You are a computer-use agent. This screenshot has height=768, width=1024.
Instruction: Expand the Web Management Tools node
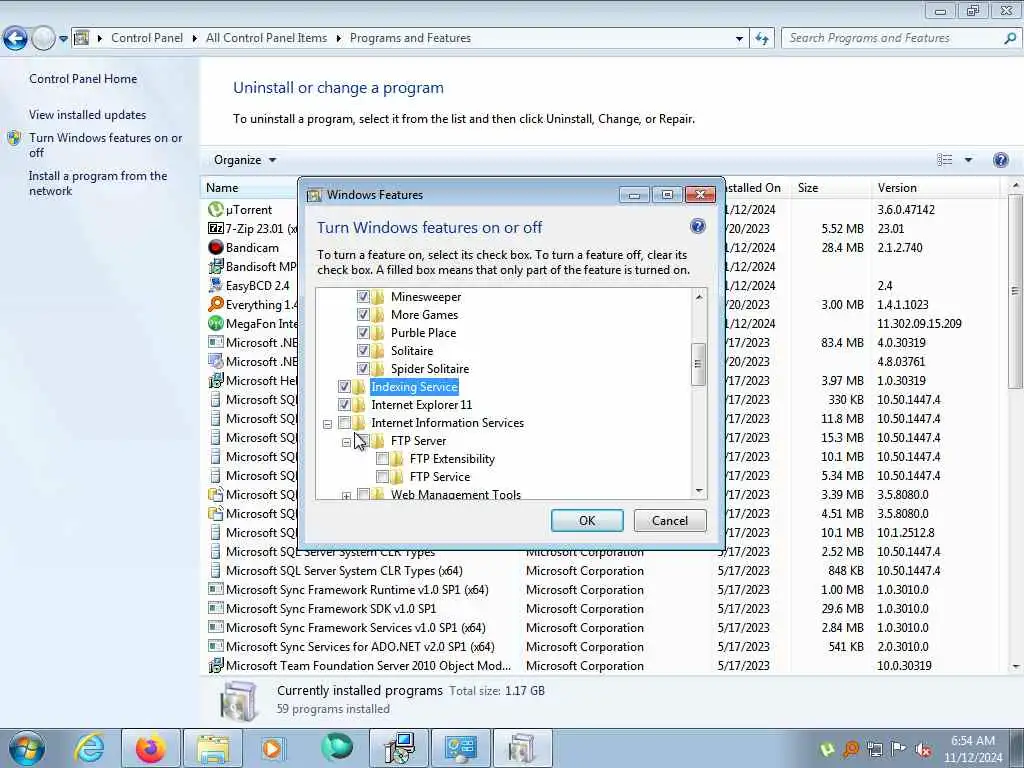point(346,496)
